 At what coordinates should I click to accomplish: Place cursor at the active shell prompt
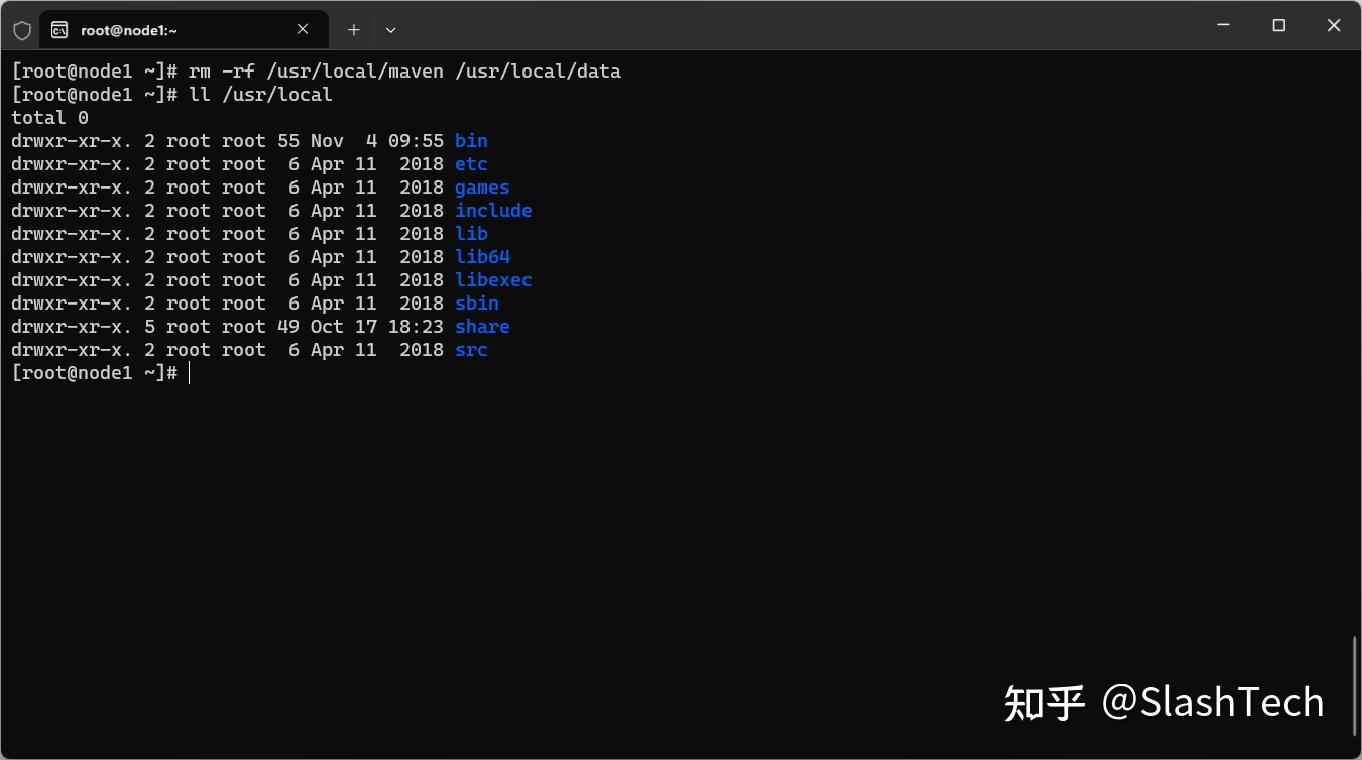(x=190, y=372)
